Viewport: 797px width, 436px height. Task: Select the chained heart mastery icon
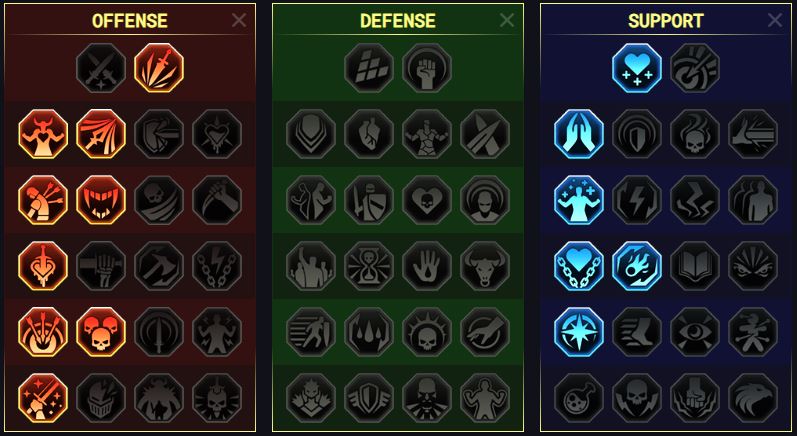[x=579, y=266]
